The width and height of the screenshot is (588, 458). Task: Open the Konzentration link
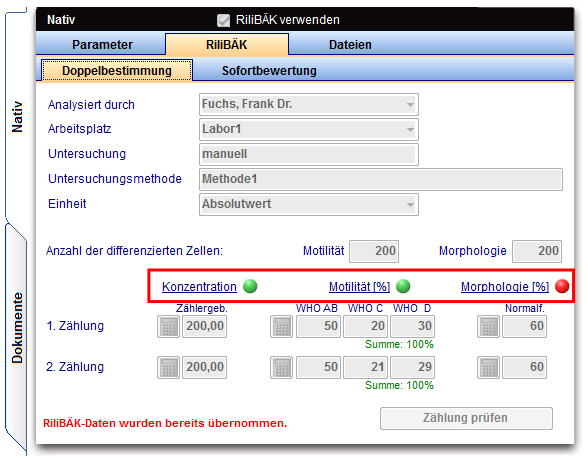tap(199, 287)
